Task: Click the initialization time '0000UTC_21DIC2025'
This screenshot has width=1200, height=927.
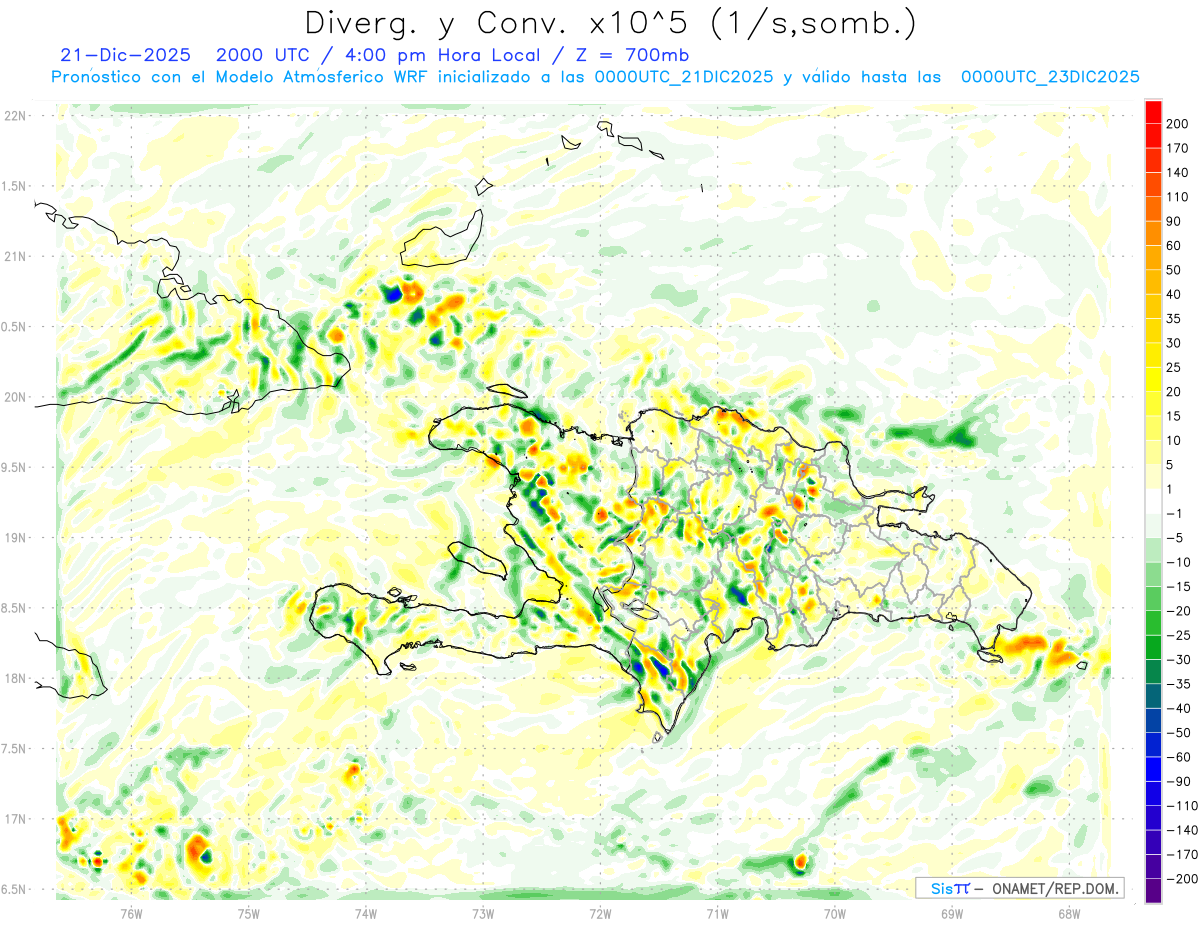Action: click(683, 76)
